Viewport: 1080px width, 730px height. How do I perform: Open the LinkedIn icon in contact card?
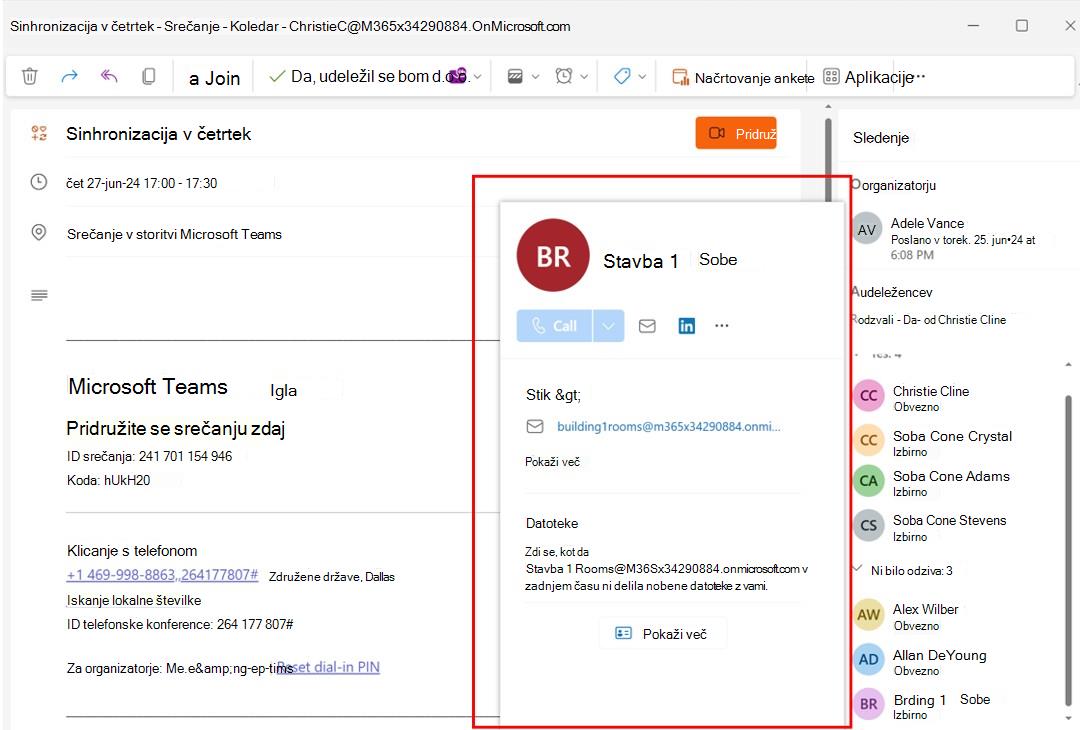(687, 326)
